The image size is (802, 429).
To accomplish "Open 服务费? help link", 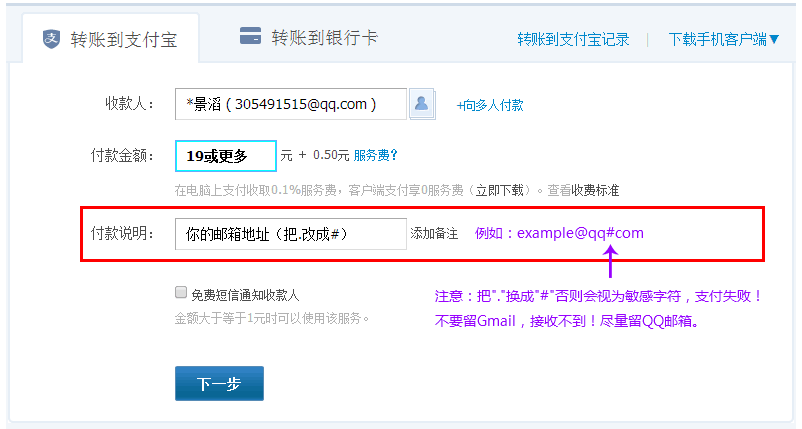I will [x=375, y=155].
